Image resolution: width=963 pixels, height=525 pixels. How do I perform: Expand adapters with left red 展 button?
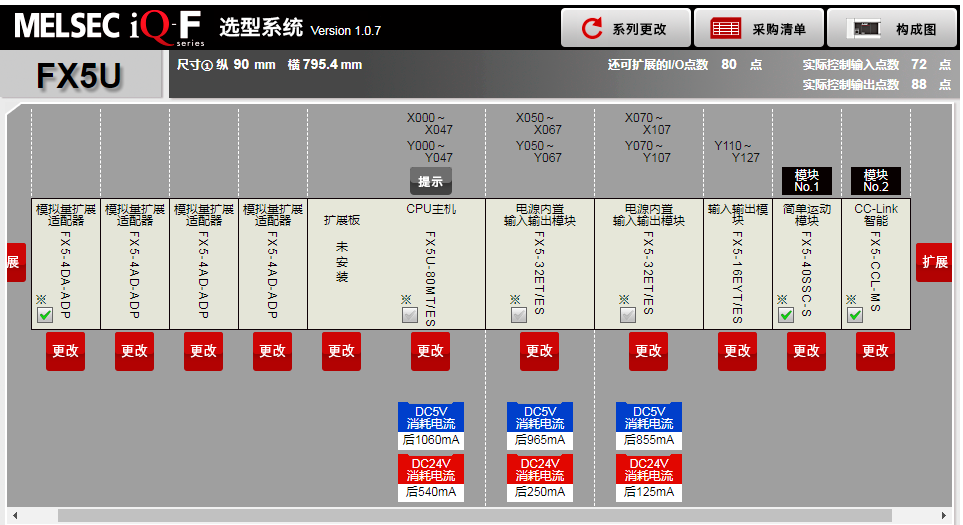point(15,262)
